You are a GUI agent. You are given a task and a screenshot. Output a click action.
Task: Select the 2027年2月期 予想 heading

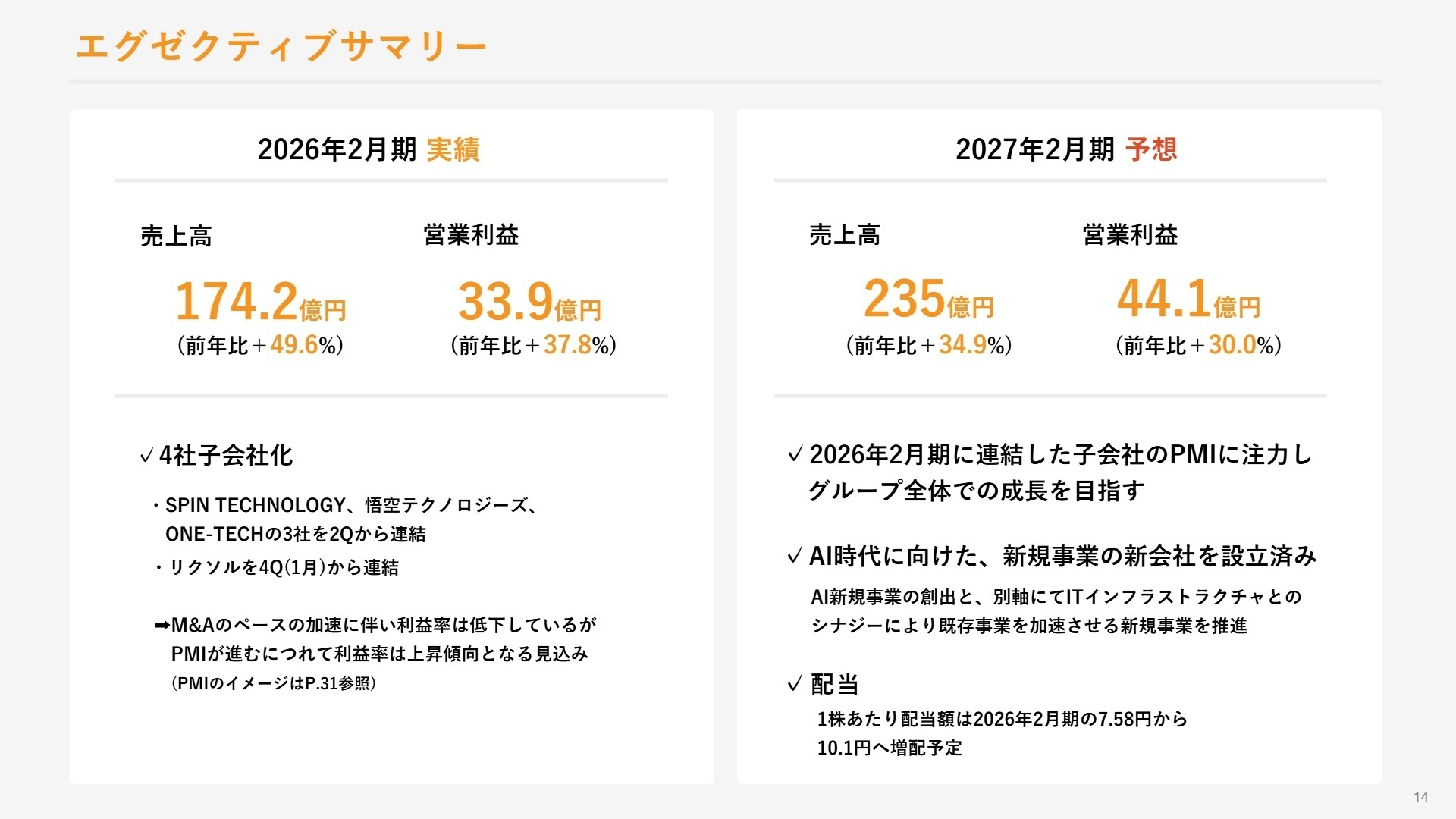[1066, 149]
